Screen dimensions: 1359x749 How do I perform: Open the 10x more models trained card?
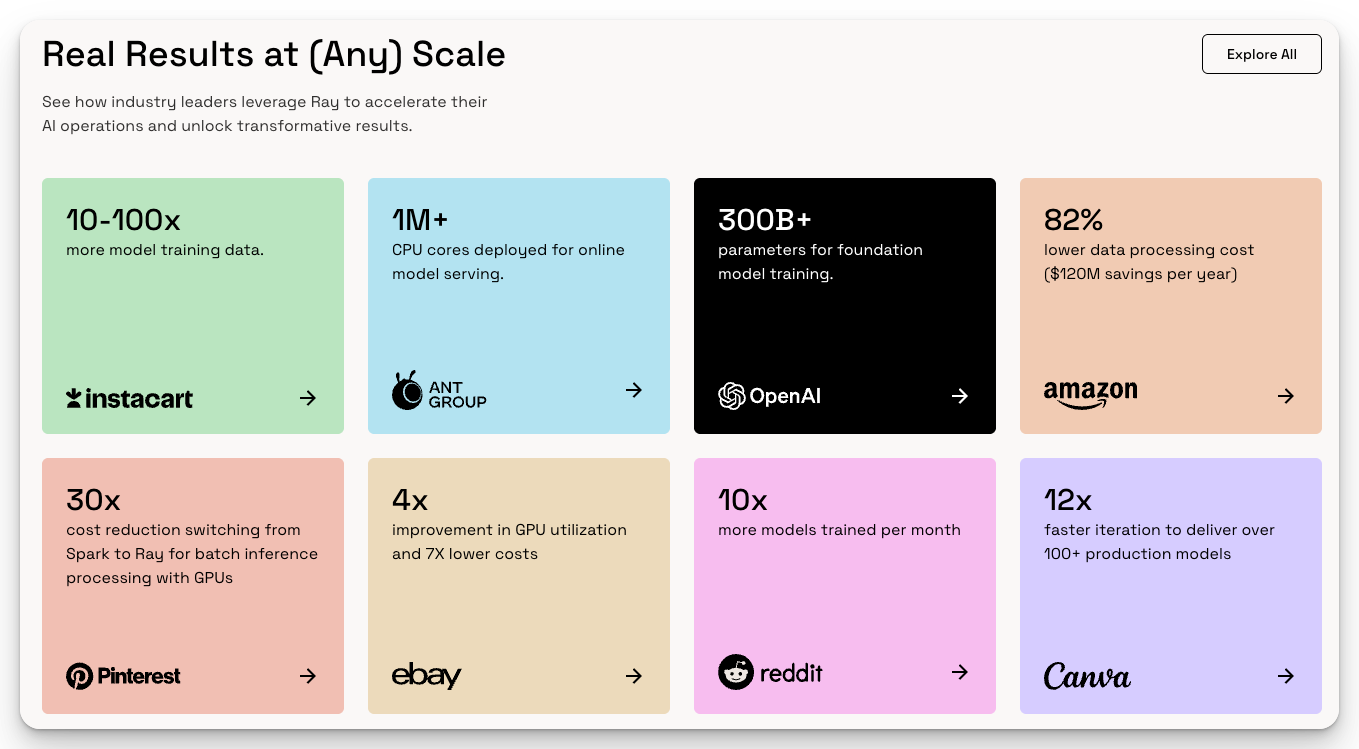pos(845,586)
